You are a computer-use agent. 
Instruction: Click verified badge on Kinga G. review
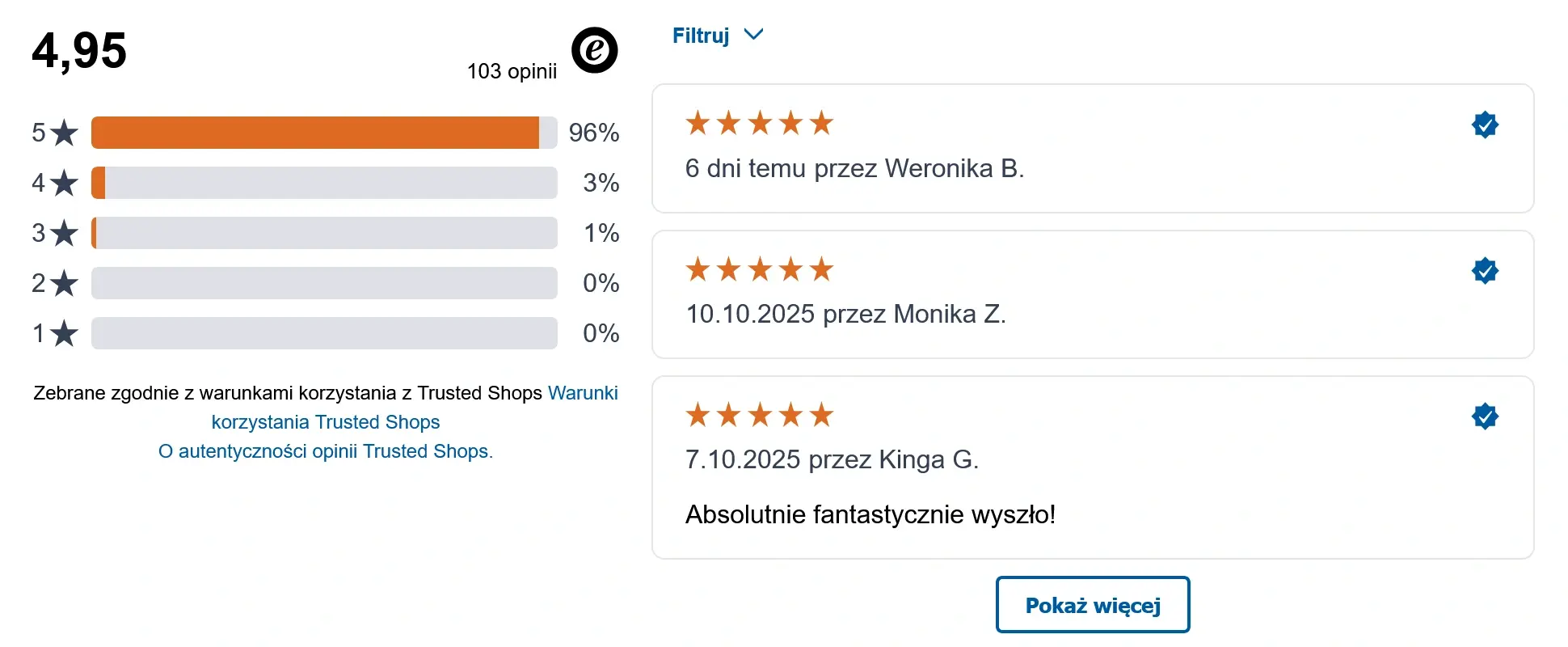click(1485, 416)
